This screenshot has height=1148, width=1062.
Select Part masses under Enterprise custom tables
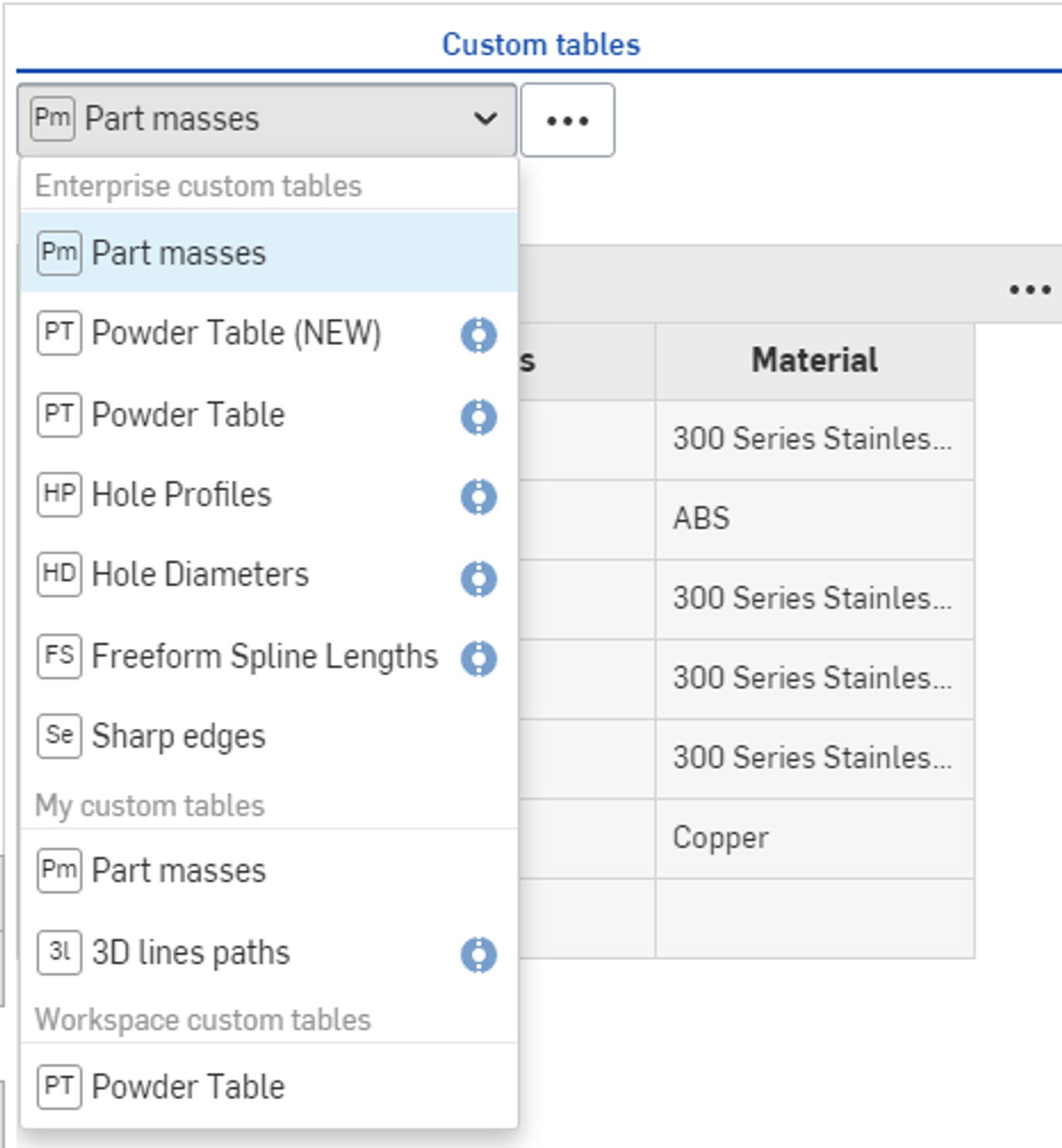click(x=179, y=253)
